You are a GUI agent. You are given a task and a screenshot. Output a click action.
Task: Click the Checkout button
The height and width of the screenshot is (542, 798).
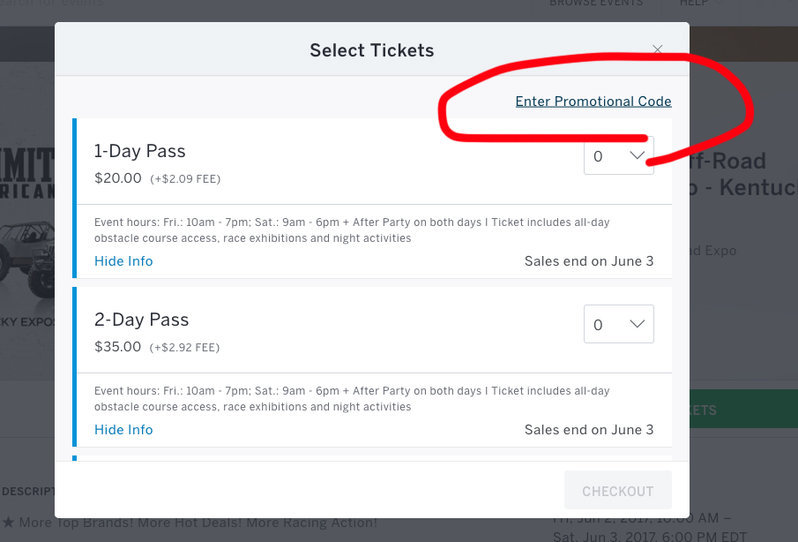(x=618, y=491)
